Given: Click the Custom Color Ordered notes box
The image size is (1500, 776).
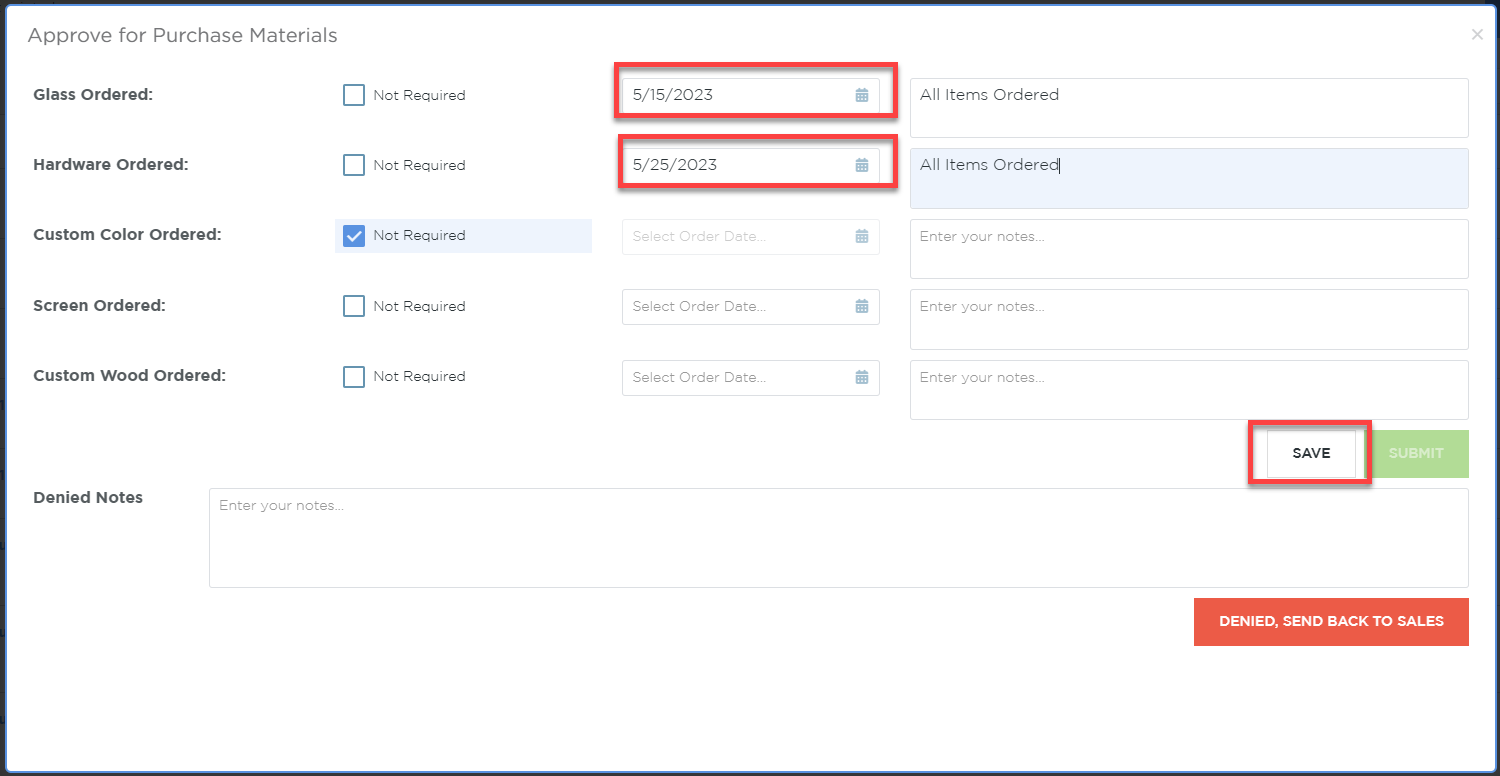Looking at the screenshot, I should [x=1189, y=249].
